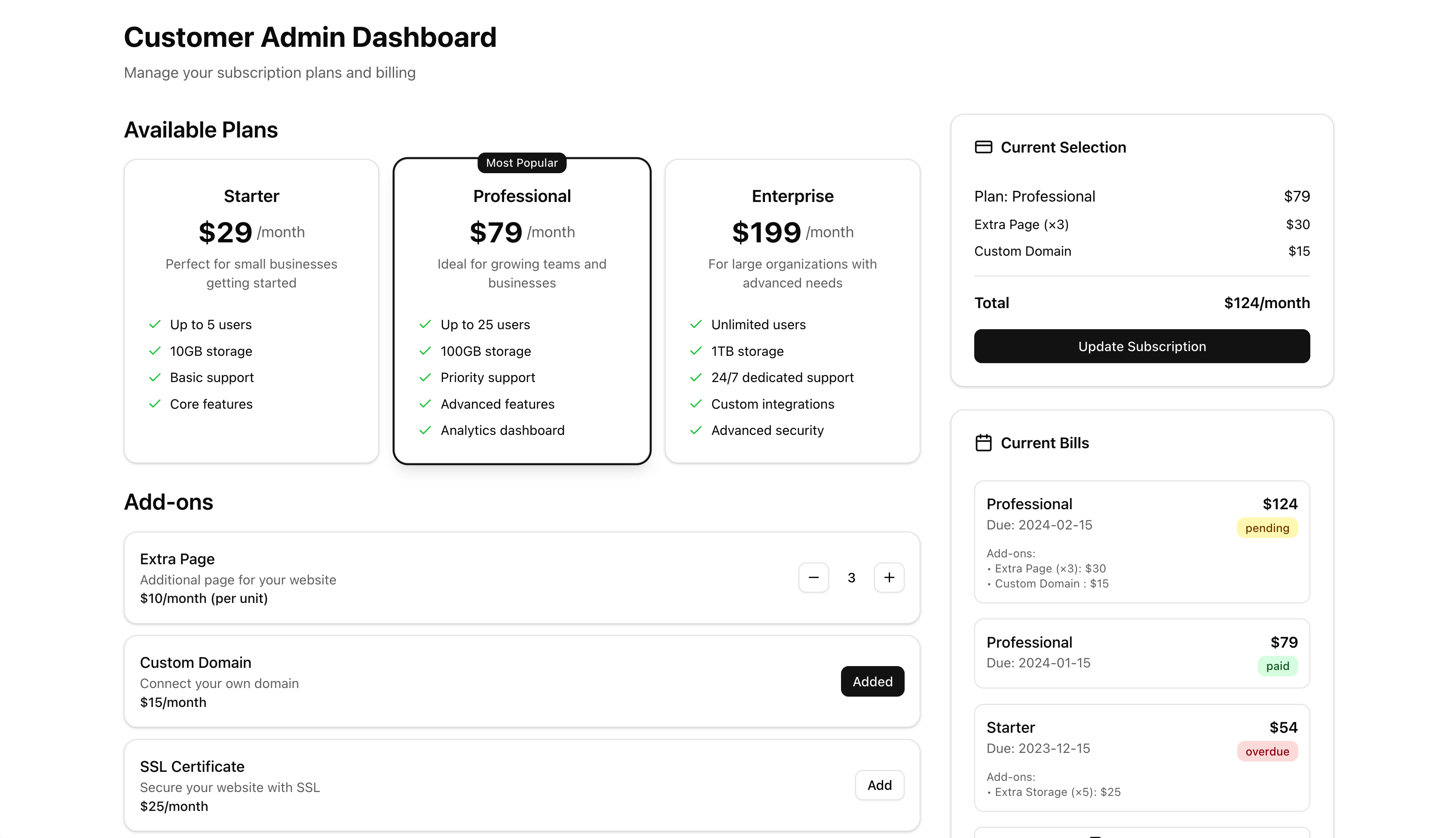Click checkmark icon next to Custom integrations
This screenshot has width=1456, height=838.
(695, 404)
